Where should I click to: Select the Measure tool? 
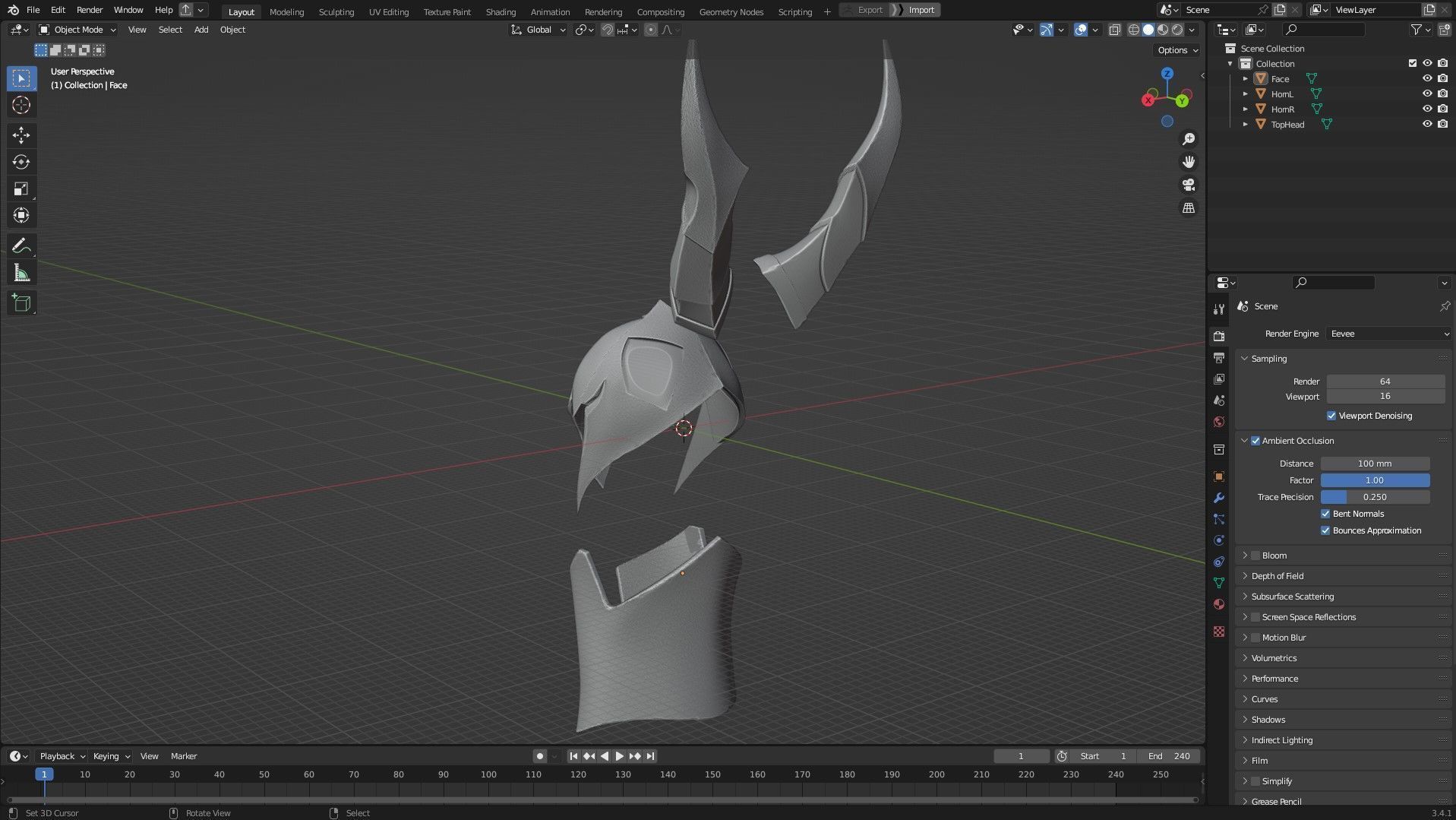[21, 273]
